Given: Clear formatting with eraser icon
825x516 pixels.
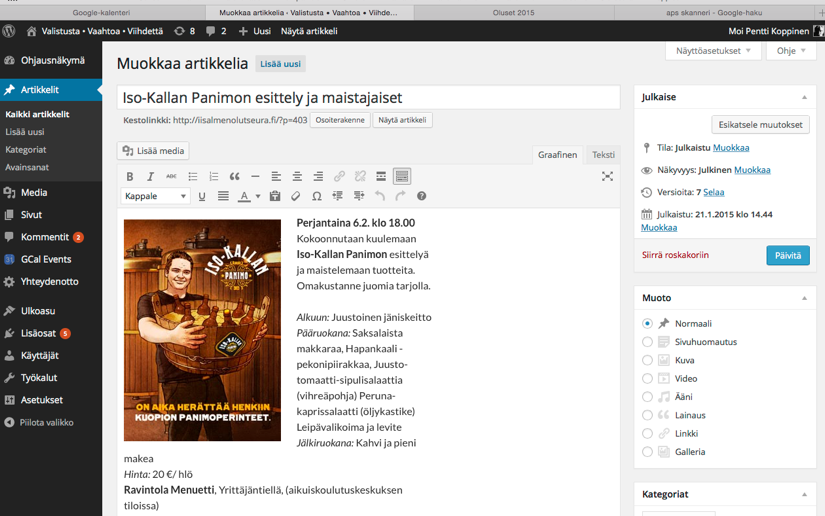Looking at the screenshot, I should tap(296, 196).
